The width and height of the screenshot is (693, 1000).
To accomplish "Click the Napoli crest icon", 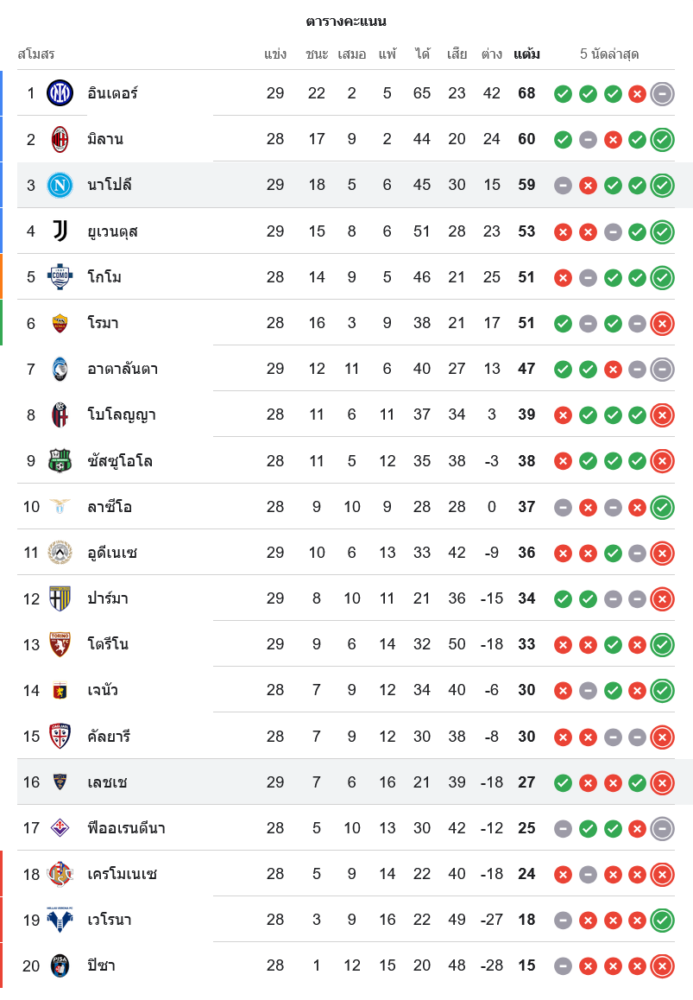I will pyautogui.click(x=60, y=185).
